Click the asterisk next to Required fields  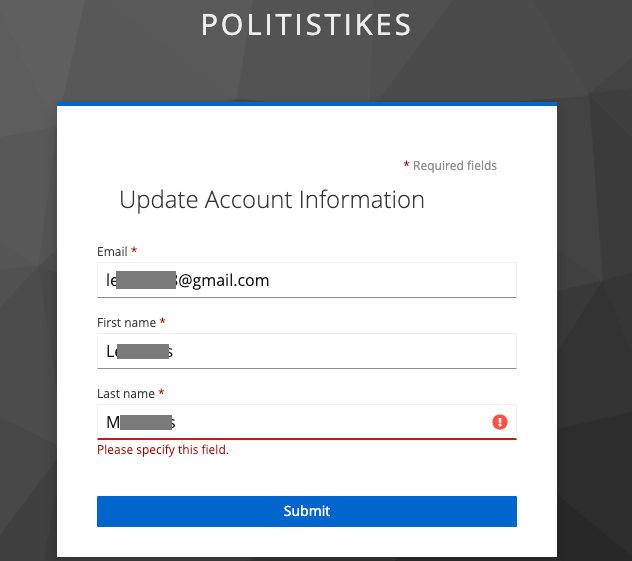coord(406,164)
